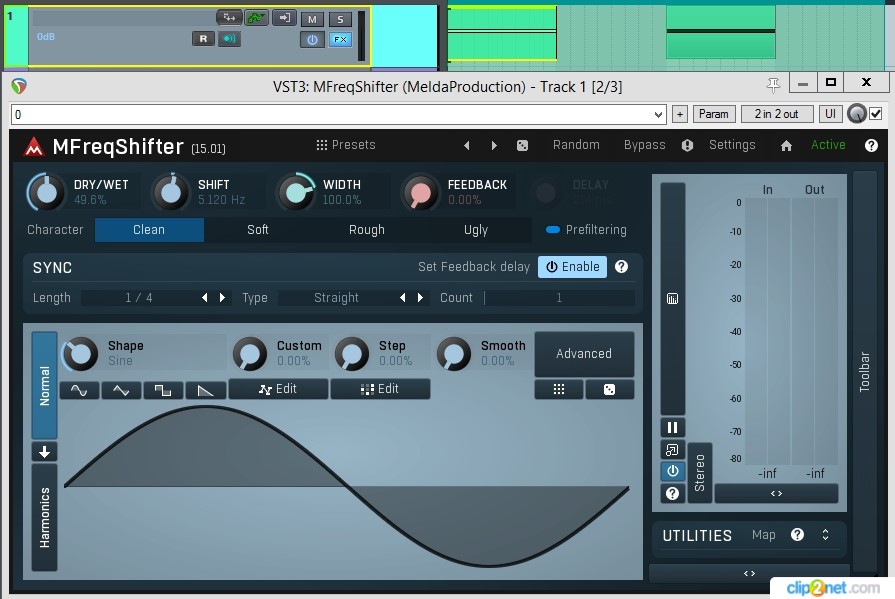
Task: Step Type to next option
Action: pos(421,298)
